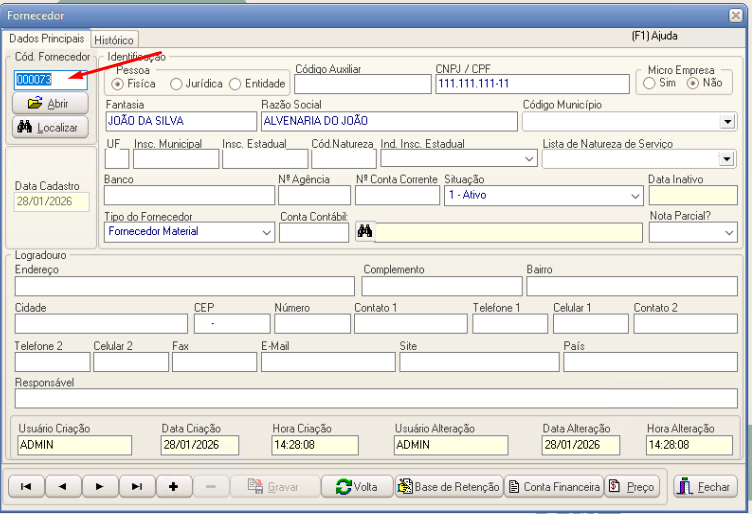Go to the next record
The height and width of the screenshot is (514, 752).
[x=99, y=486]
